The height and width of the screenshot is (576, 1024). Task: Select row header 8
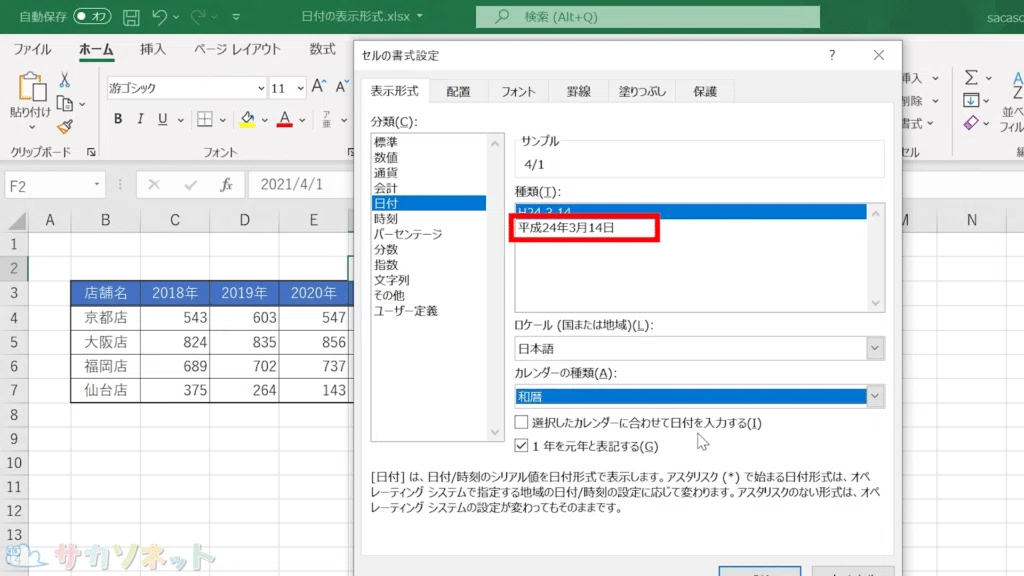click(x=14, y=415)
